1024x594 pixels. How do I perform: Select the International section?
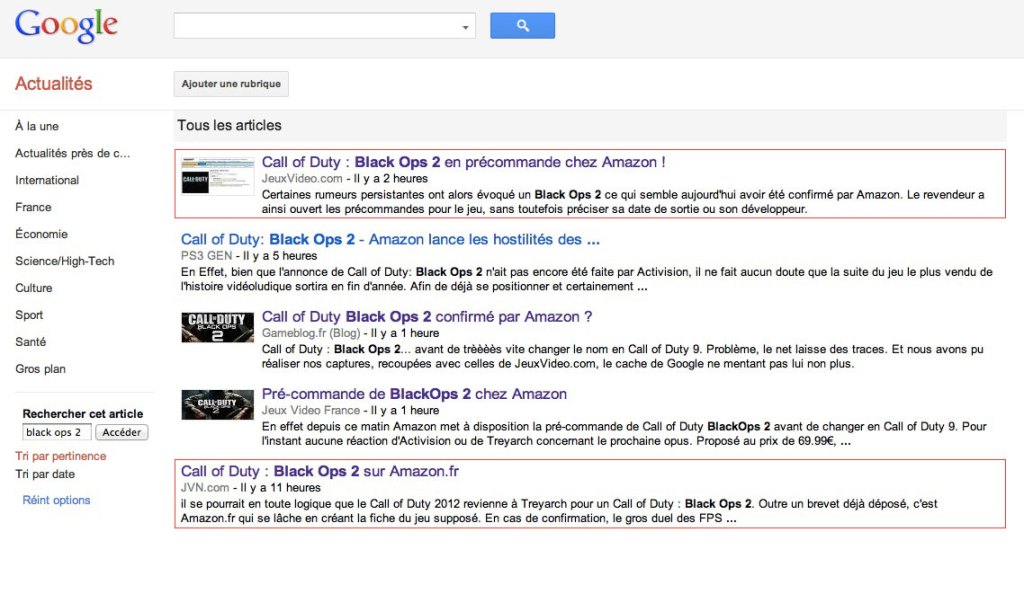click(x=47, y=180)
